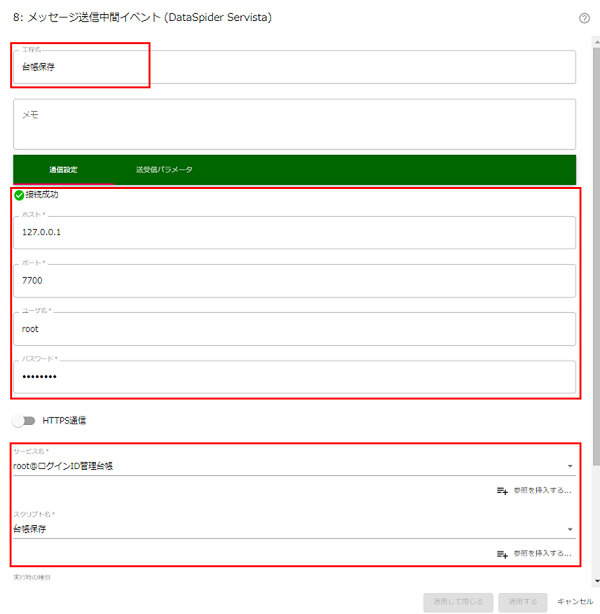The image size is (600, 614).
Task: Click the insert-reference icon below サービス名
Action: pyautogui.click(x=502, y=490)
